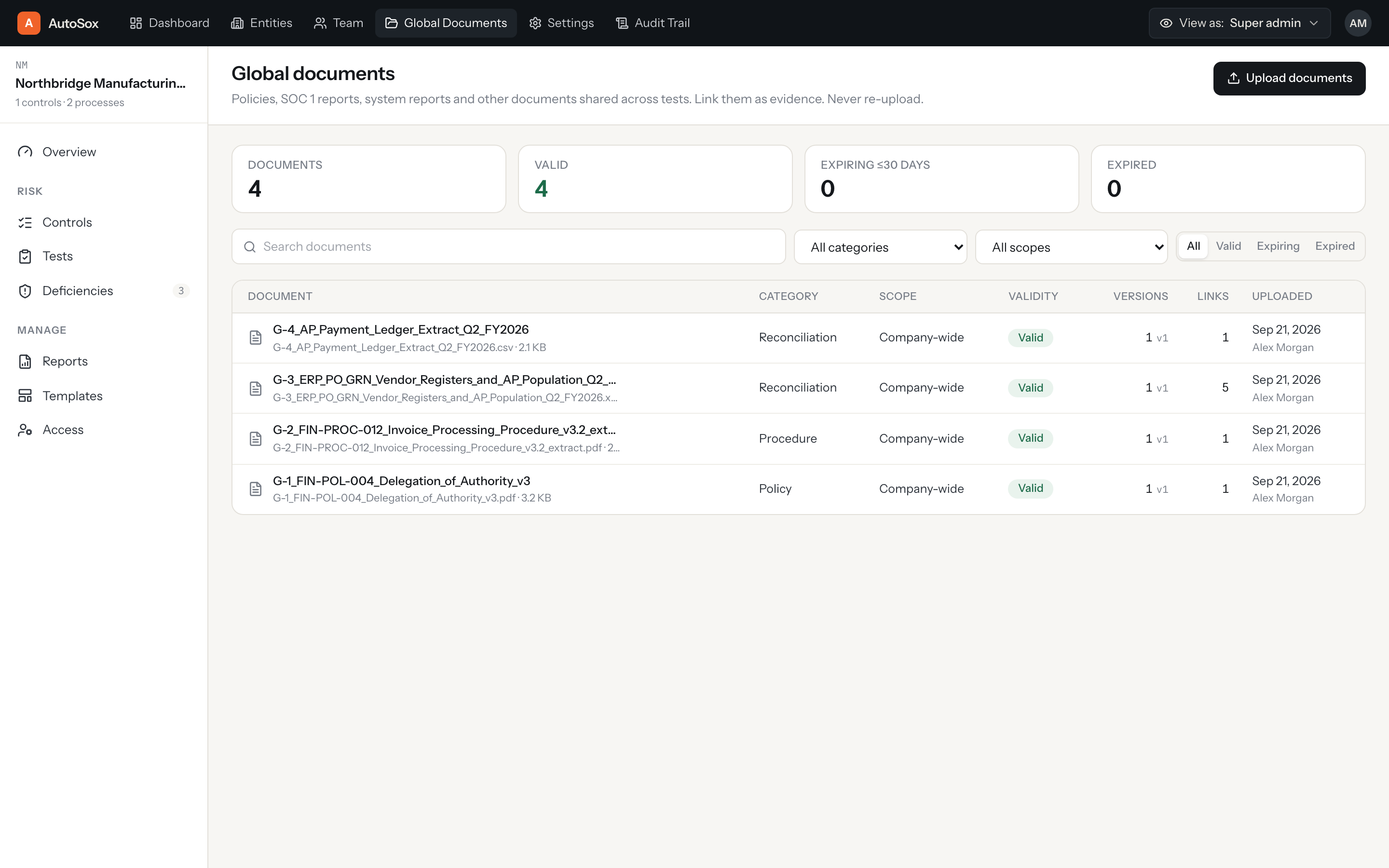This screenshot has width=1389, height=868.
Task: Open G-4_AP_Payment_Ledger_Extract_Q2_FY2026 document
Action: click(401, 329)
